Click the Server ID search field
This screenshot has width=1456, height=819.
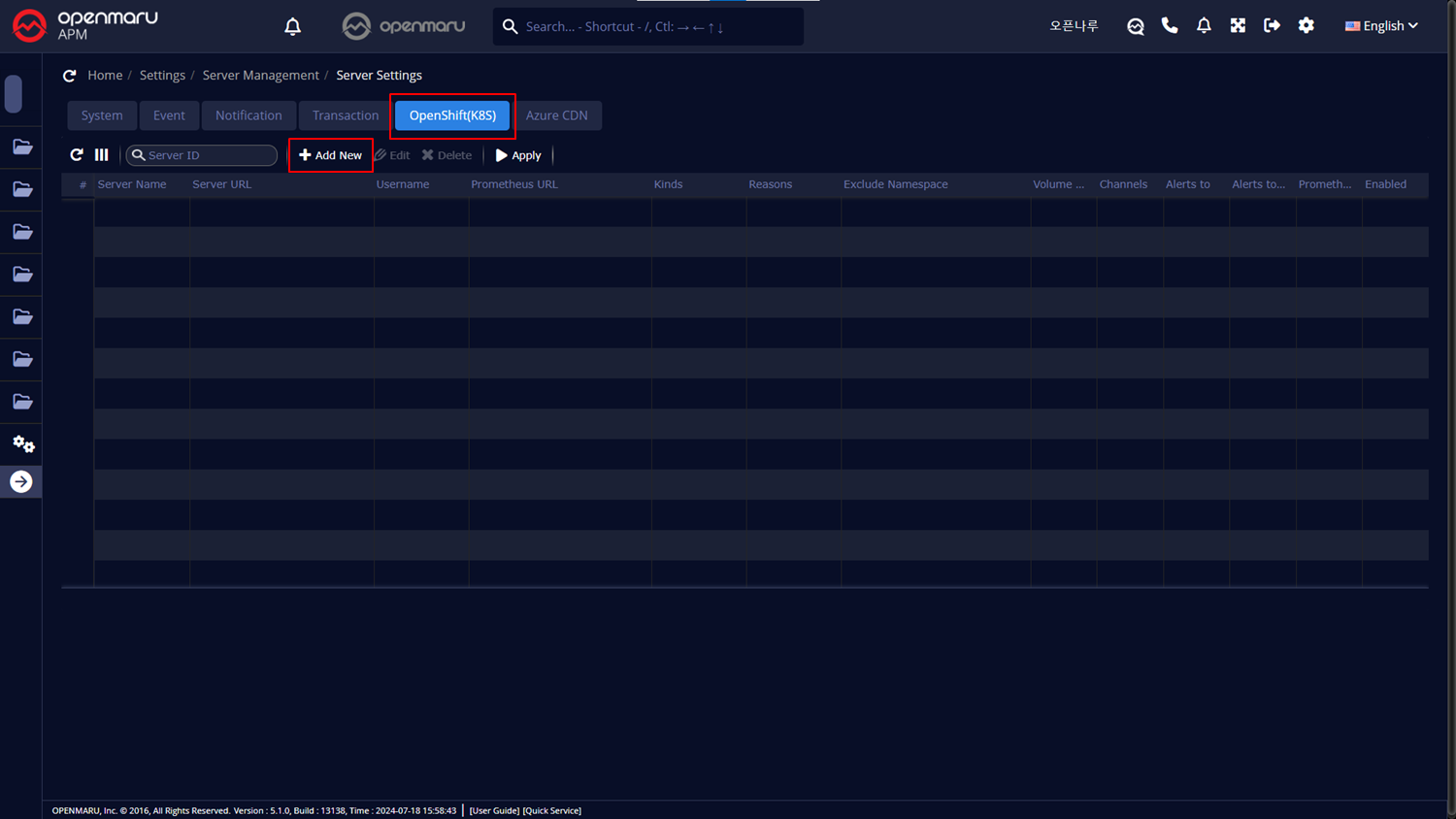point(208,155)
